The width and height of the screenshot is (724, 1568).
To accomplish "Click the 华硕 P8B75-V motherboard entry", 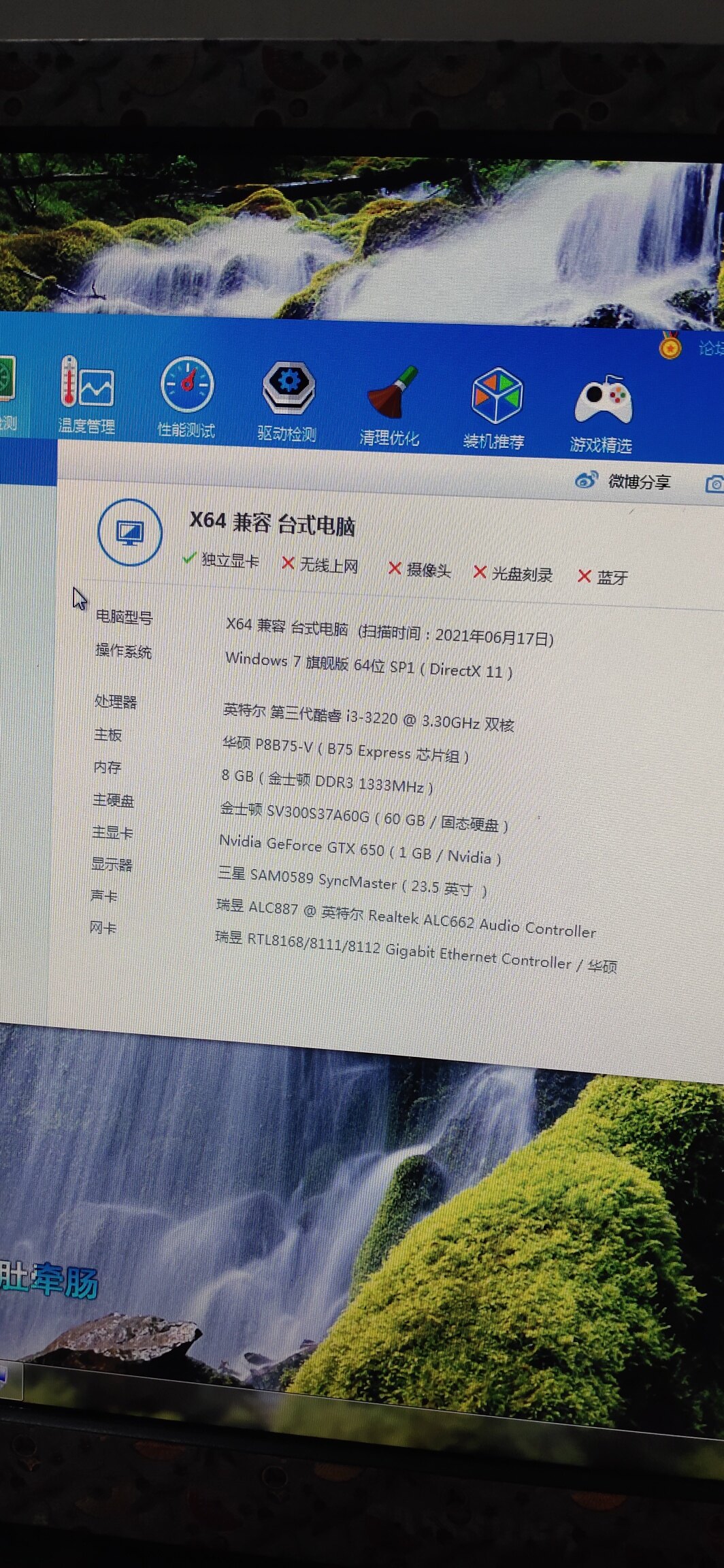I will 345,750.
